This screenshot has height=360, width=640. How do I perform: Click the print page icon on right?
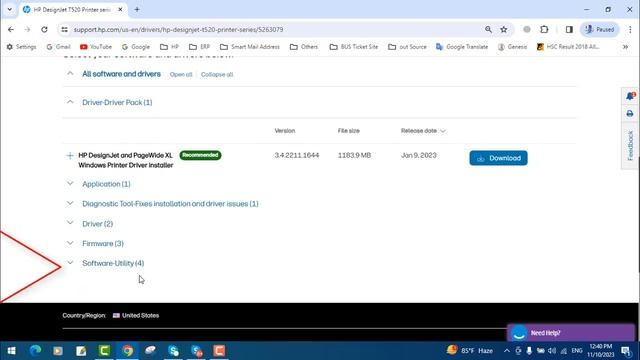point(630,114)
